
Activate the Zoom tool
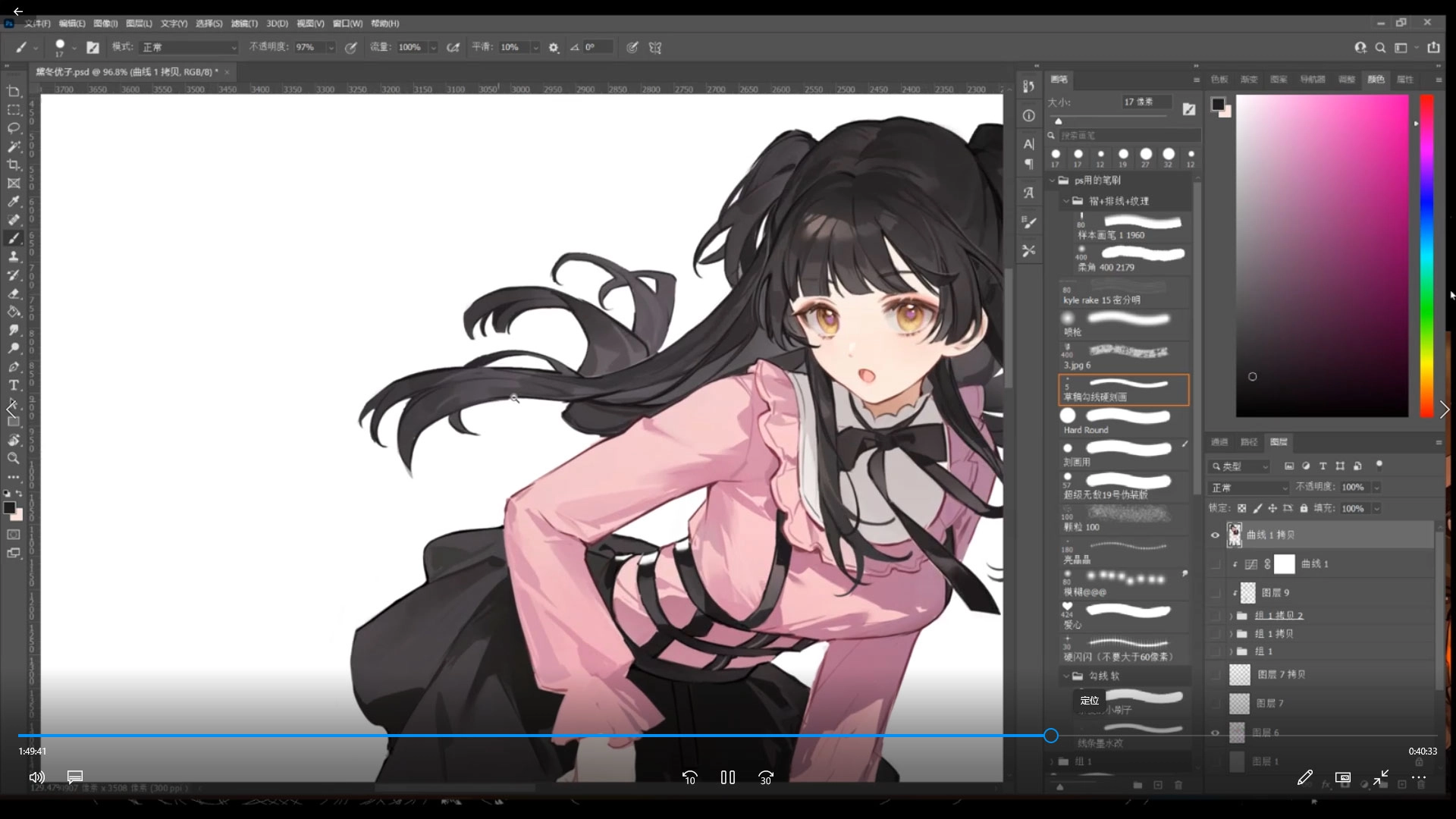click(x=13, y=458)
